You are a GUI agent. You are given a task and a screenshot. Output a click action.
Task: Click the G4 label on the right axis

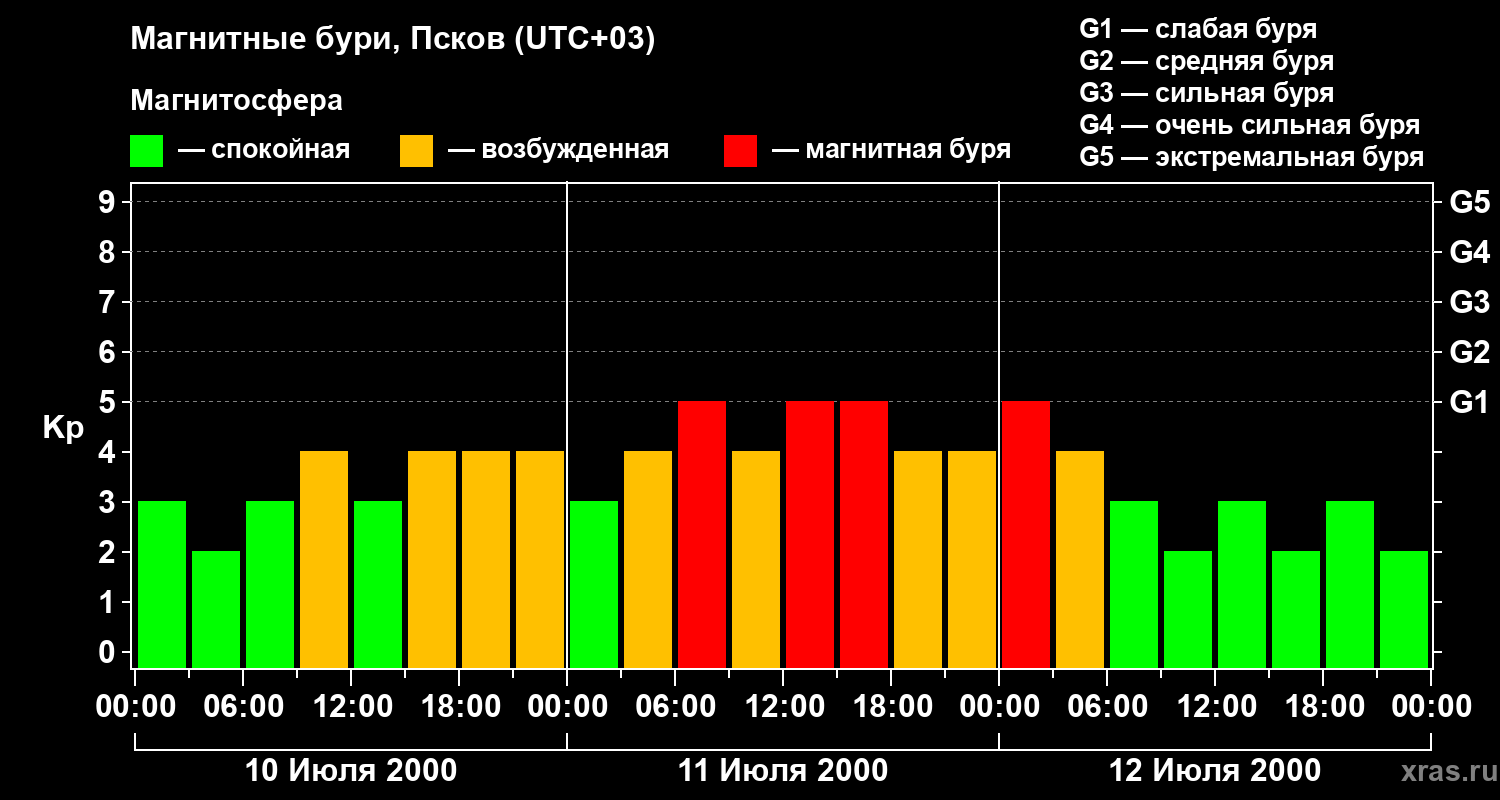pos(1470,252)
